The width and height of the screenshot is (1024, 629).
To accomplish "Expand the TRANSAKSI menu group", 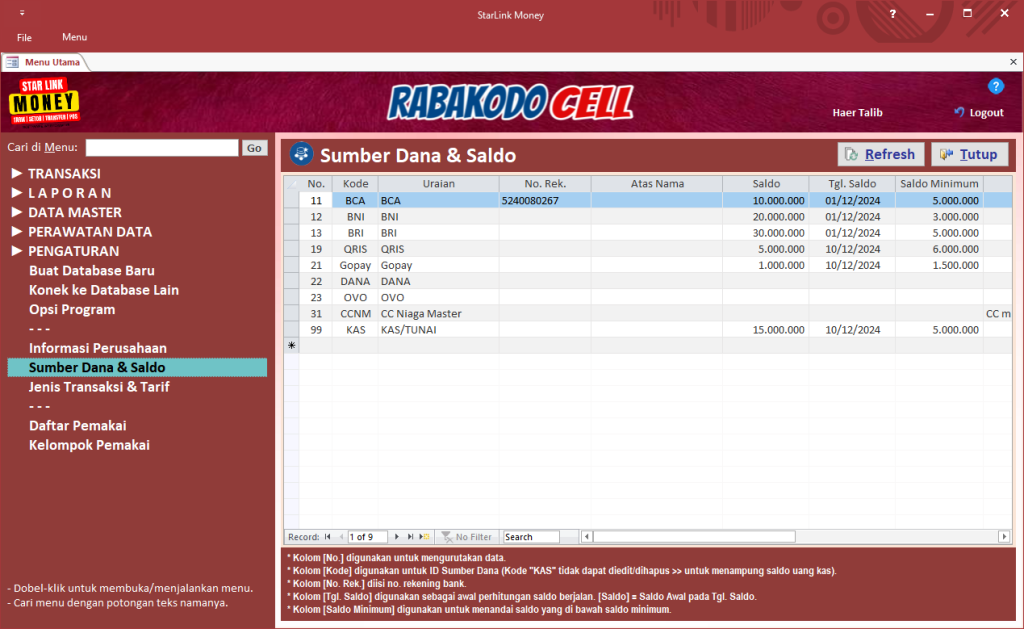I will (x=17, y=173).
